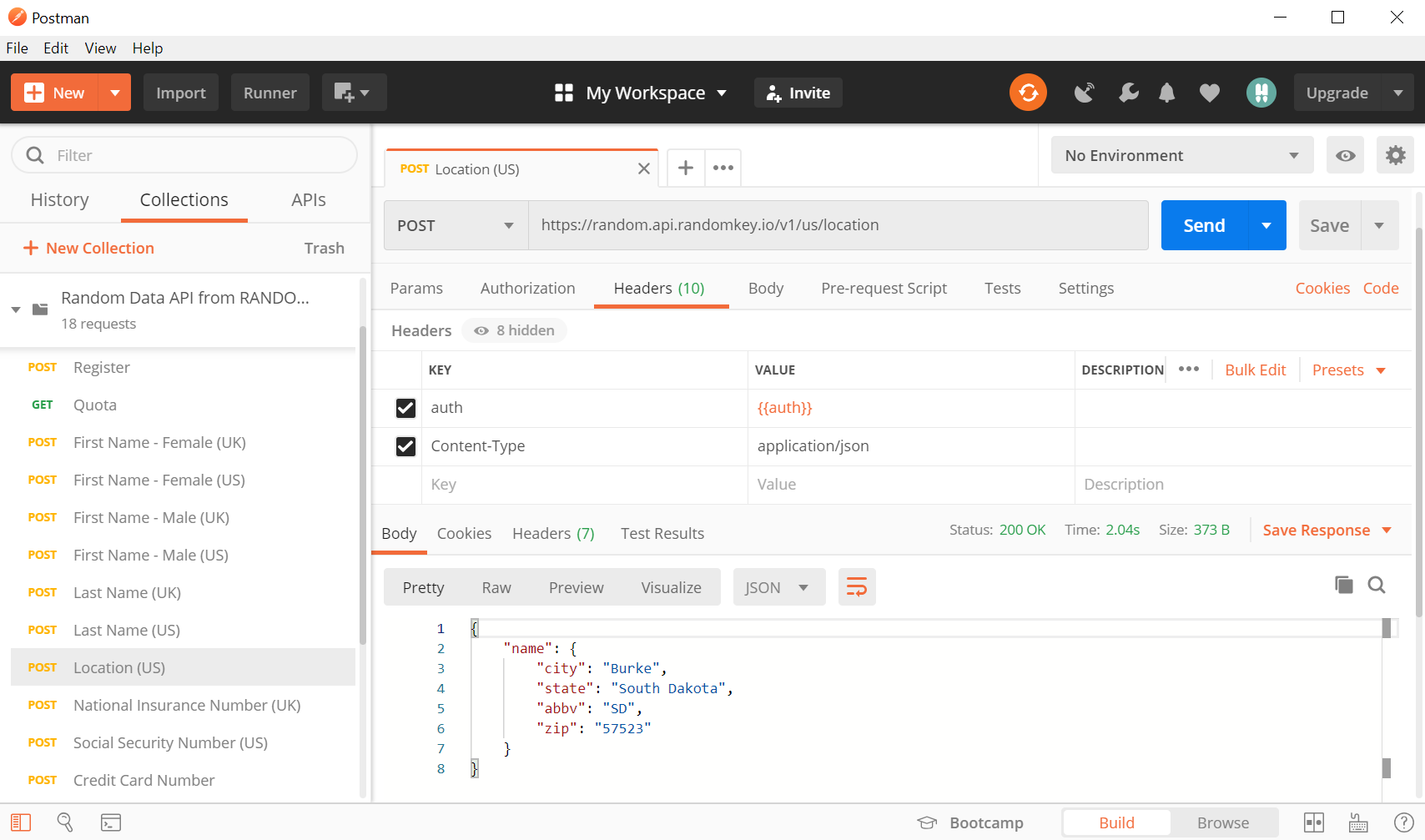Open the Save Response dropdown
The image size is (1425, 840).
1327,530
